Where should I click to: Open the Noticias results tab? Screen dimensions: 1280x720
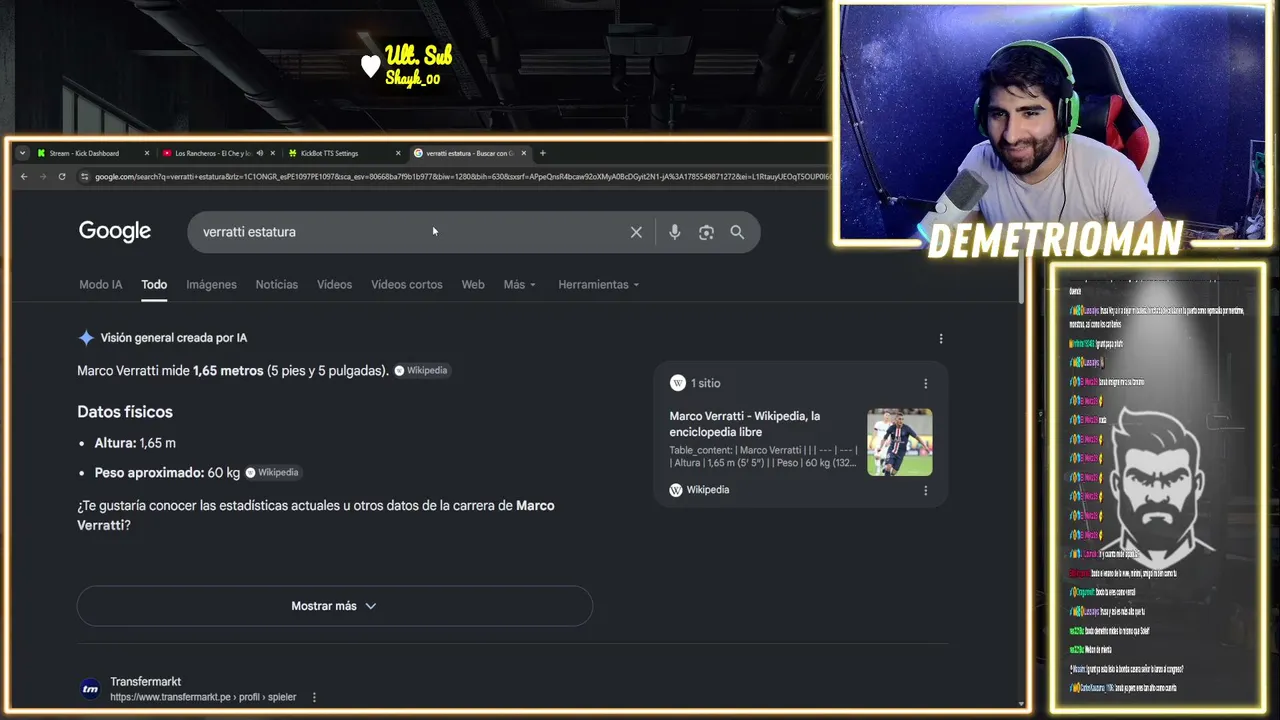pyautogui.click(x=277, y=285)
